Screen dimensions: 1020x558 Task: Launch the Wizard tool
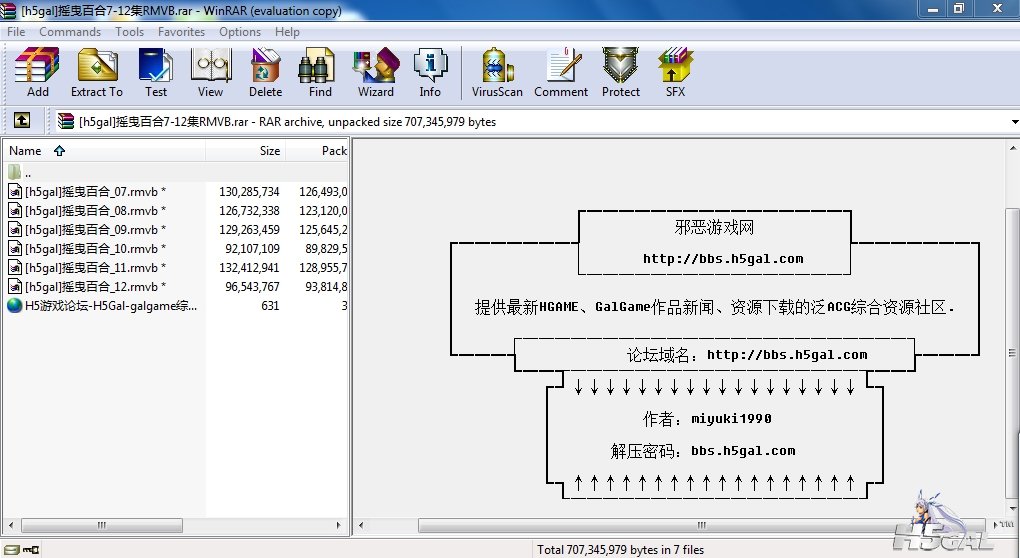pyautogui.click(x=376, y=72)
